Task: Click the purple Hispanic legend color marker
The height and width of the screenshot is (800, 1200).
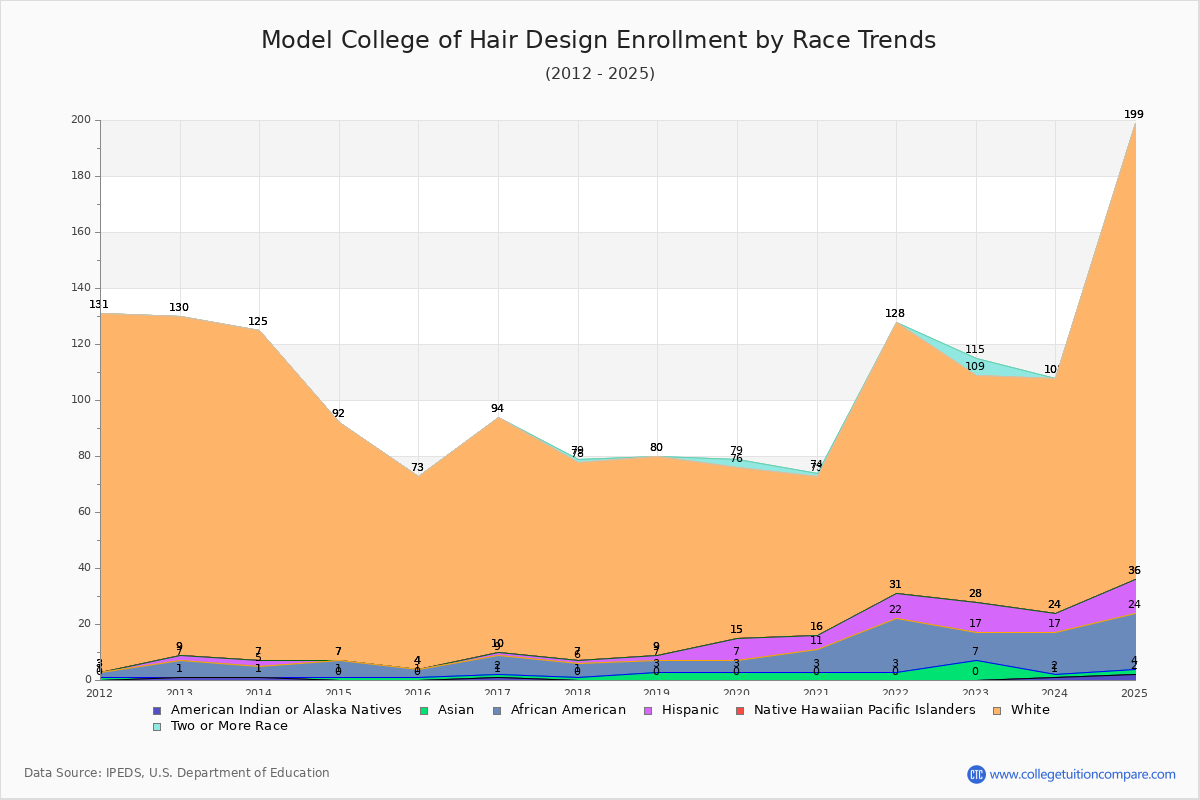Action: pos(647,711)
